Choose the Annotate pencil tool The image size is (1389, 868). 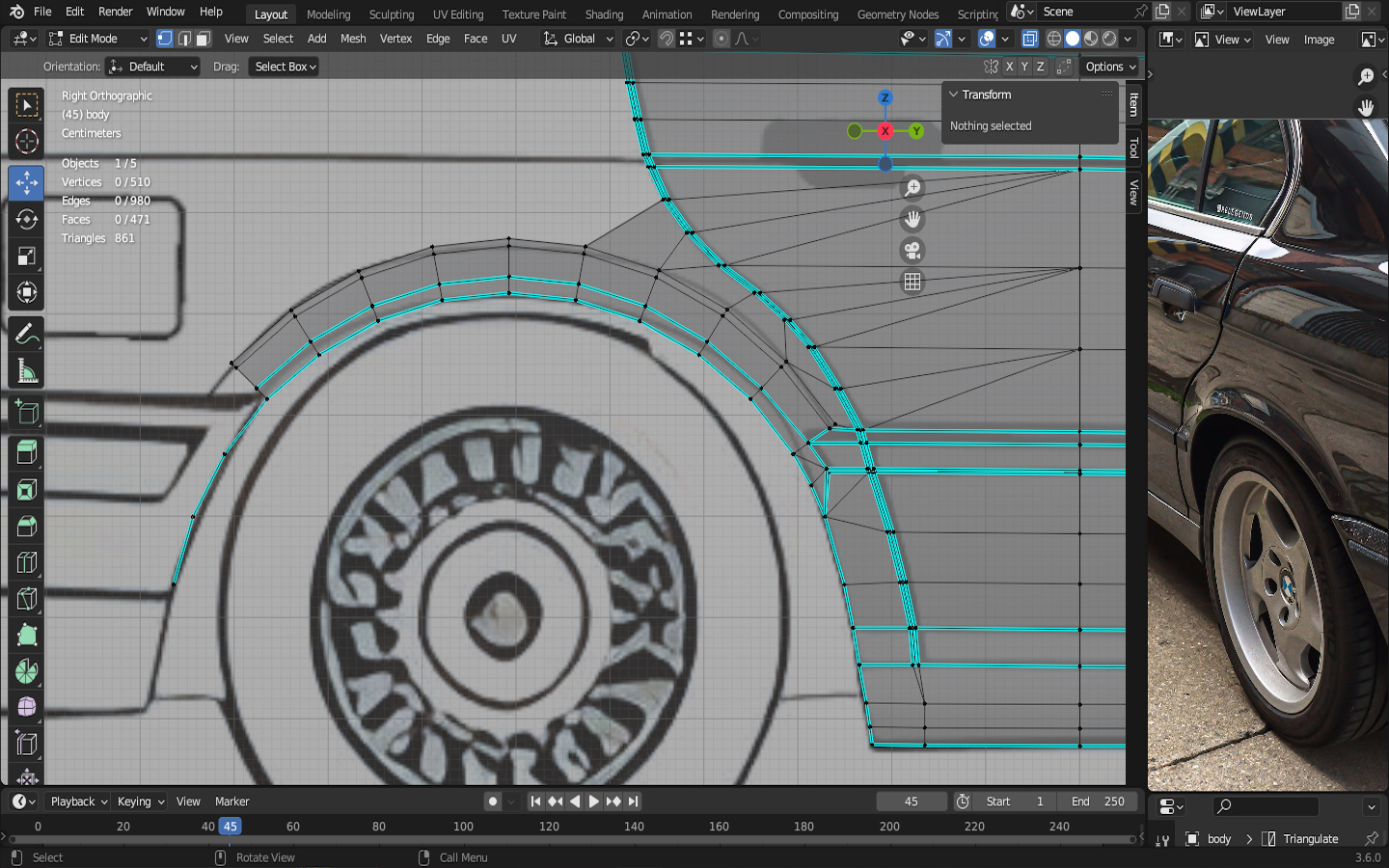(26, 335)
